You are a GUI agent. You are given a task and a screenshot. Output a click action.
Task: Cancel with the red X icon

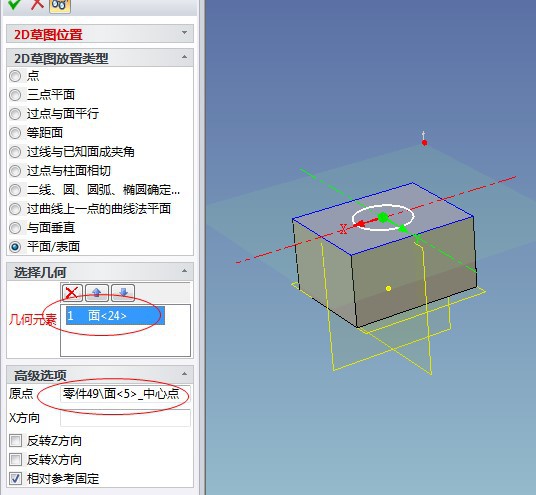point(37,4)
